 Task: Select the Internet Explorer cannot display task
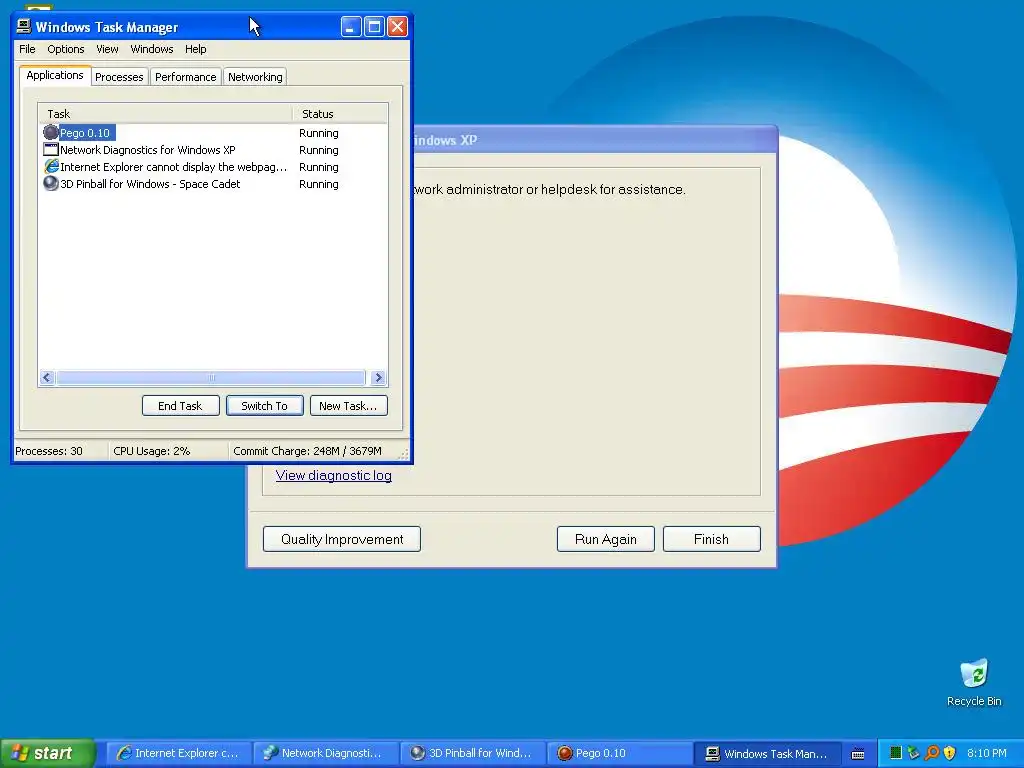[213, 167]
